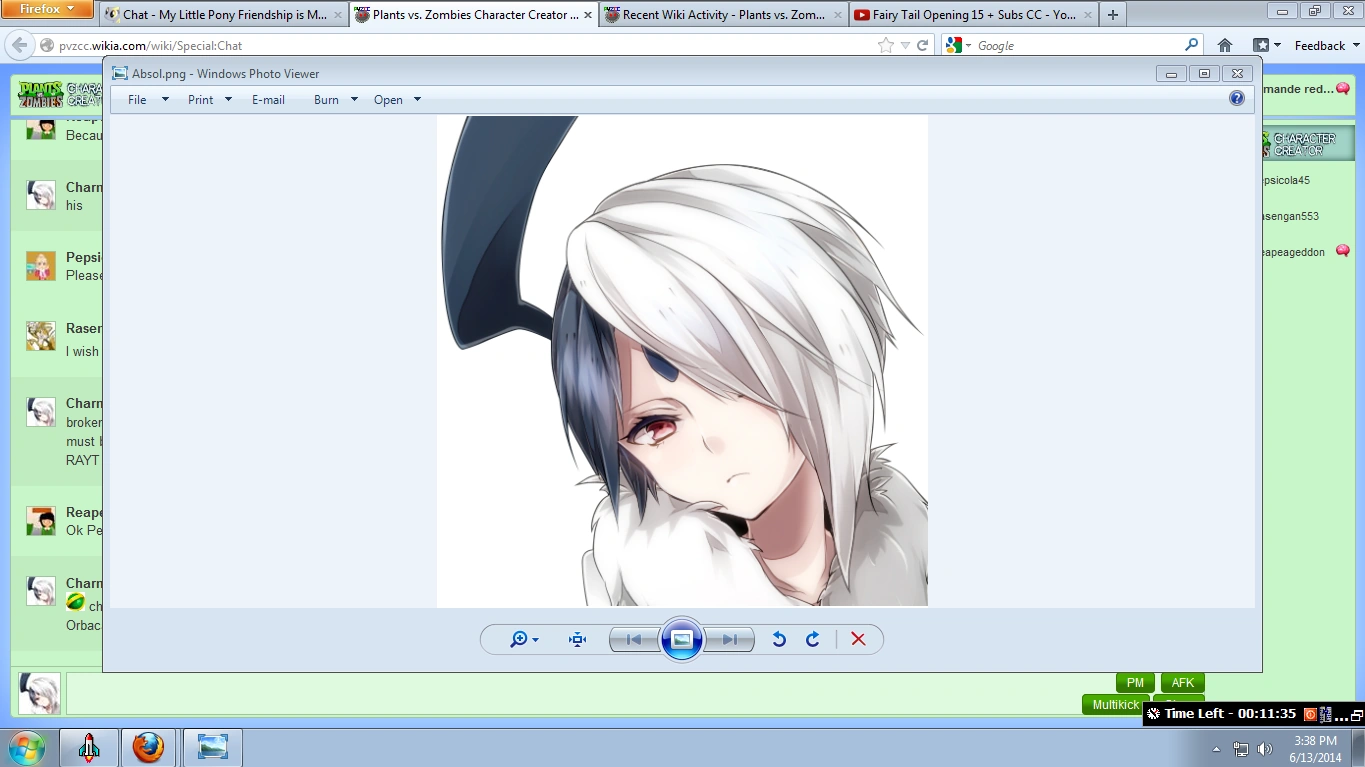View the previous image

coord(633,639)
